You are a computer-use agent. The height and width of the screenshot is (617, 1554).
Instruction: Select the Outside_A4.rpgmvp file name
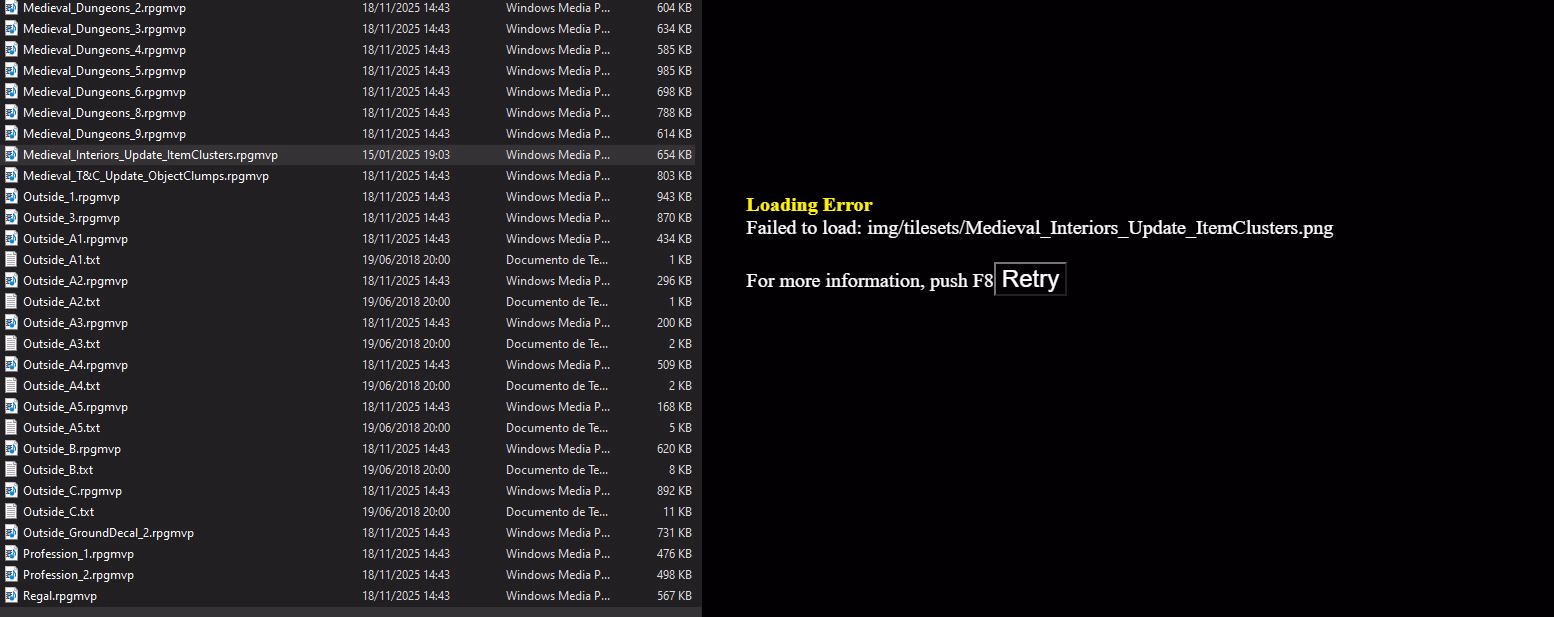(75, 365)
